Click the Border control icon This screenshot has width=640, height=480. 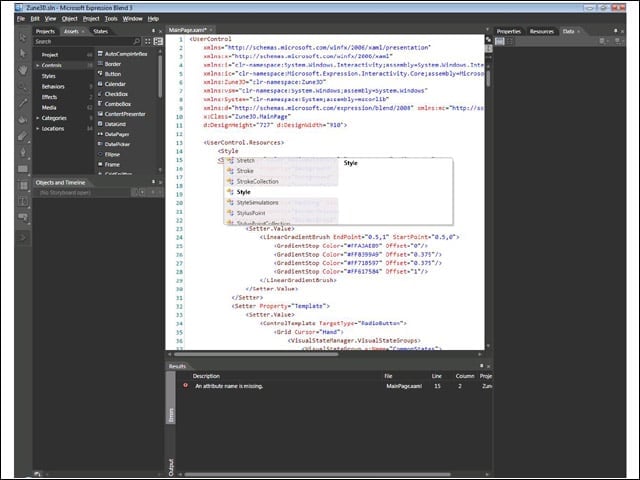[100, 64]
